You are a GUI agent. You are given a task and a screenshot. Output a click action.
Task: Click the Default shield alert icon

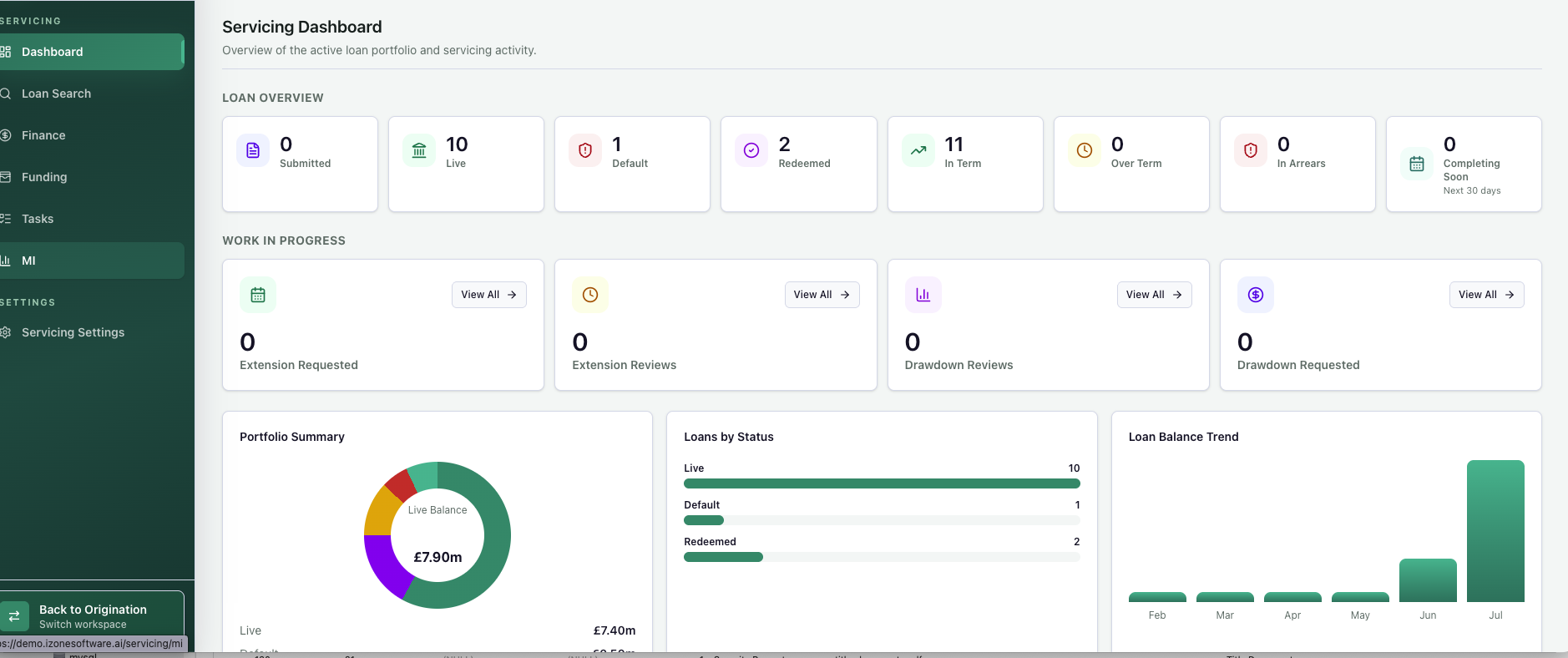(585, 150)
